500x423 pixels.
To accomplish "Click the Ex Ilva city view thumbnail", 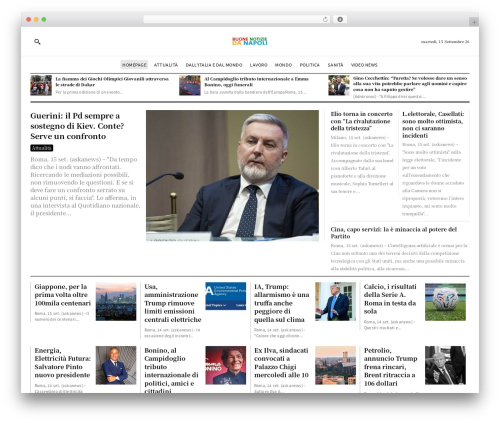I will coord(336,365).
